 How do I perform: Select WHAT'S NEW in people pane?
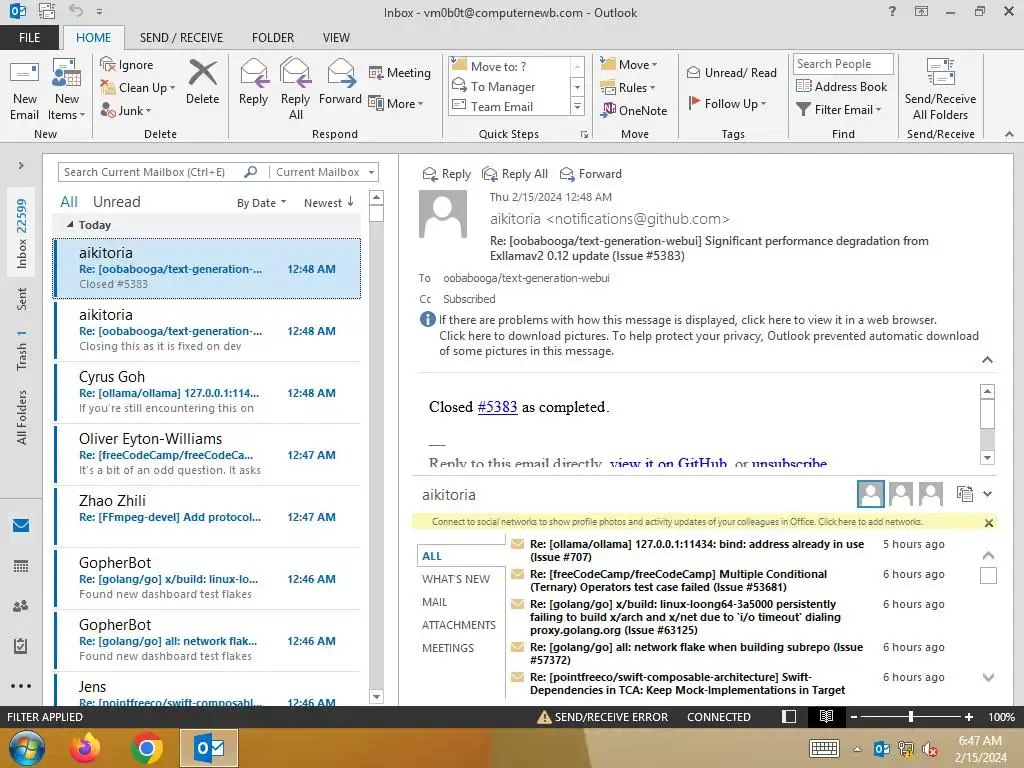[456, 579]
